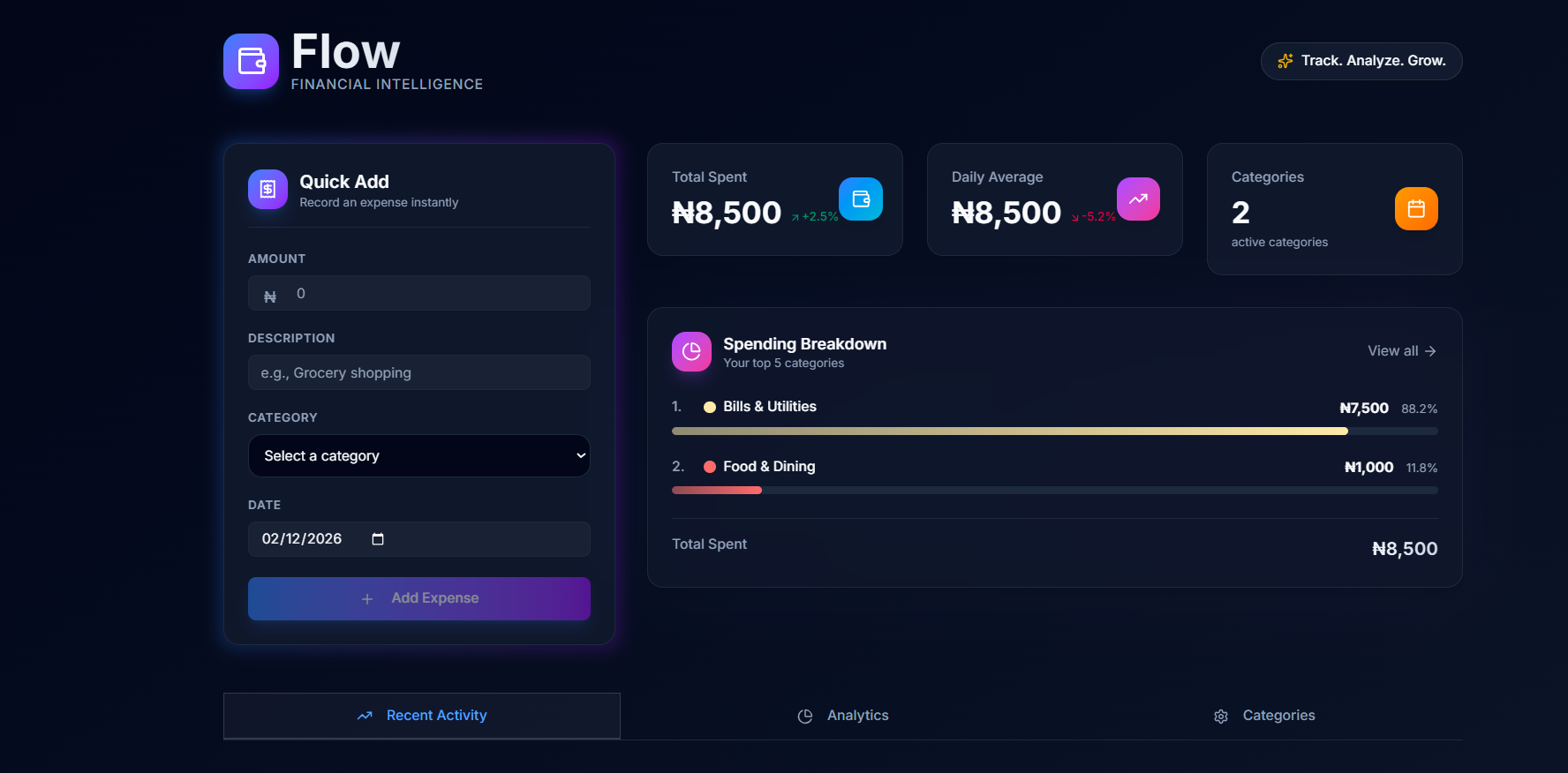
Task: Click the Flow wallet logo icon
Action: (x=251, y=61)
